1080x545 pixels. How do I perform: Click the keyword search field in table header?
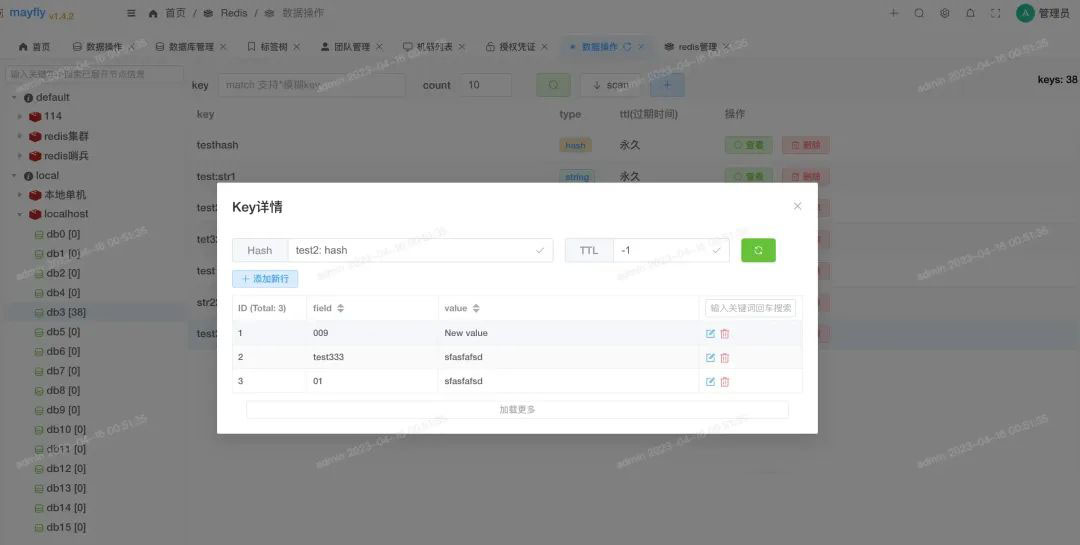tap(750, 308)
